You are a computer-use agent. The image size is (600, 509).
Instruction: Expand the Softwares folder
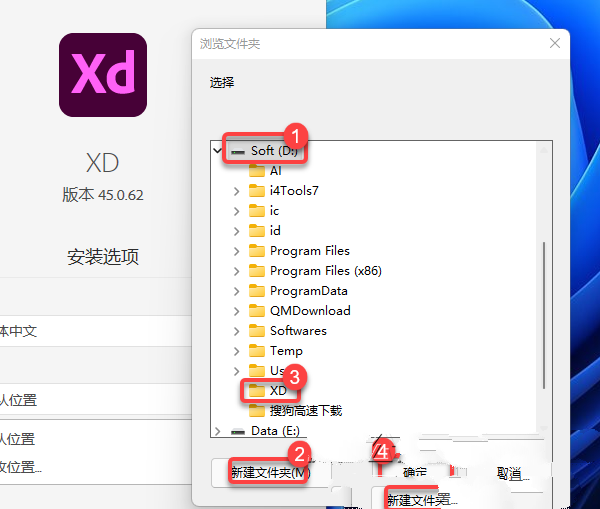(236, 331)
